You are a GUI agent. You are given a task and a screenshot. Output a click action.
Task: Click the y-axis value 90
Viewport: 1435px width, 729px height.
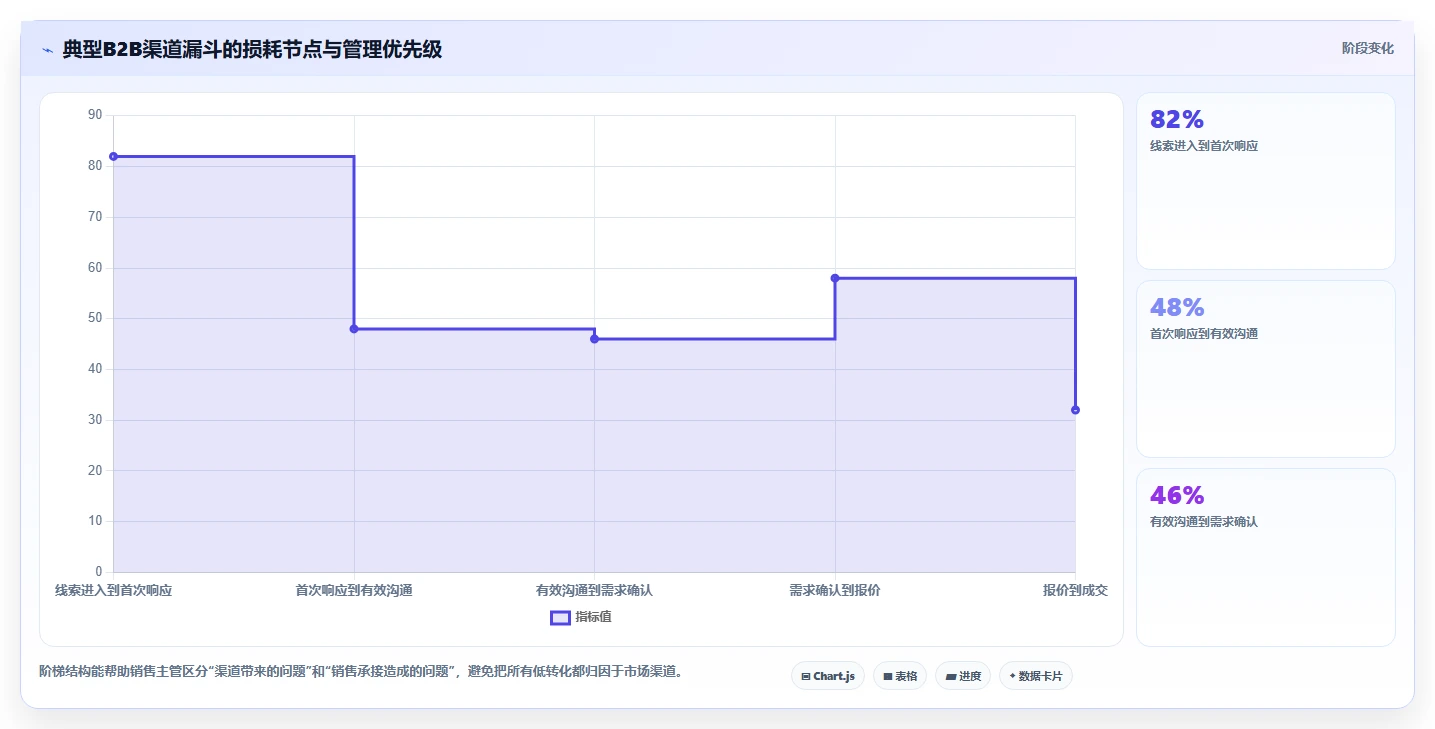click(95, 115)
